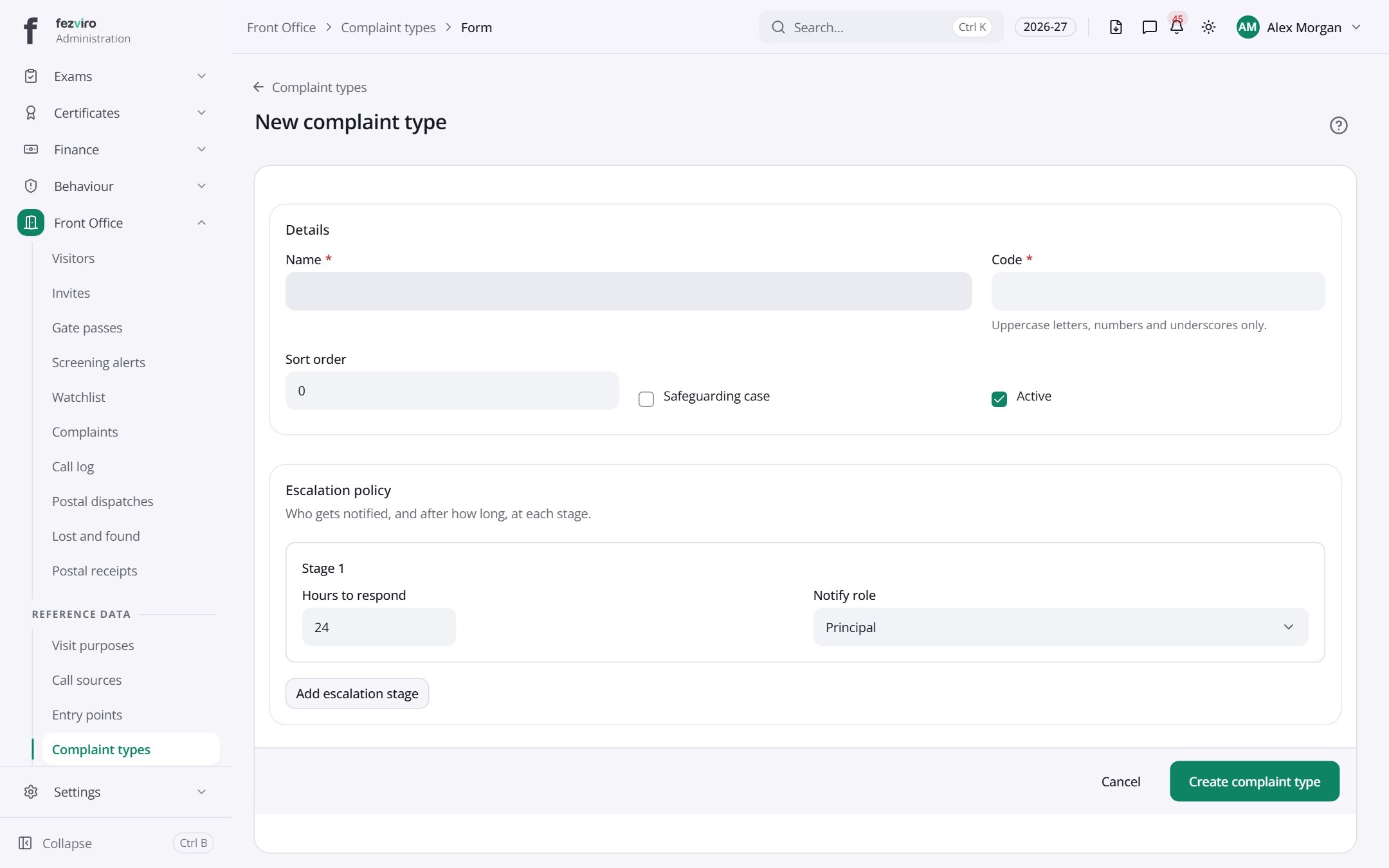
Task: Click the Behaviour shield icon
Action: 31,186
